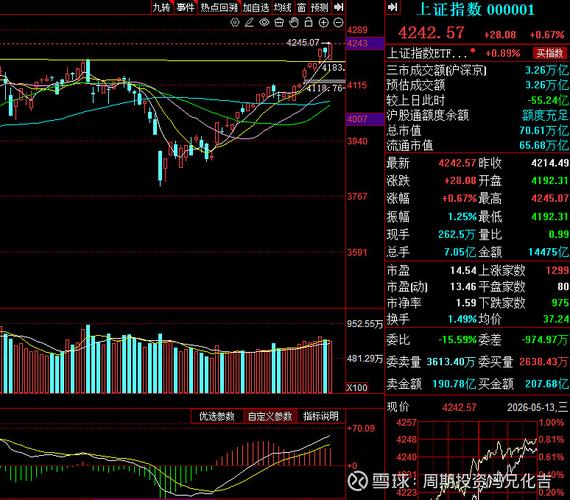The width and height of the screenshot is (570, 500).
Task: Click the 平盘家数 80 value
Action: [x=563, y=287]
